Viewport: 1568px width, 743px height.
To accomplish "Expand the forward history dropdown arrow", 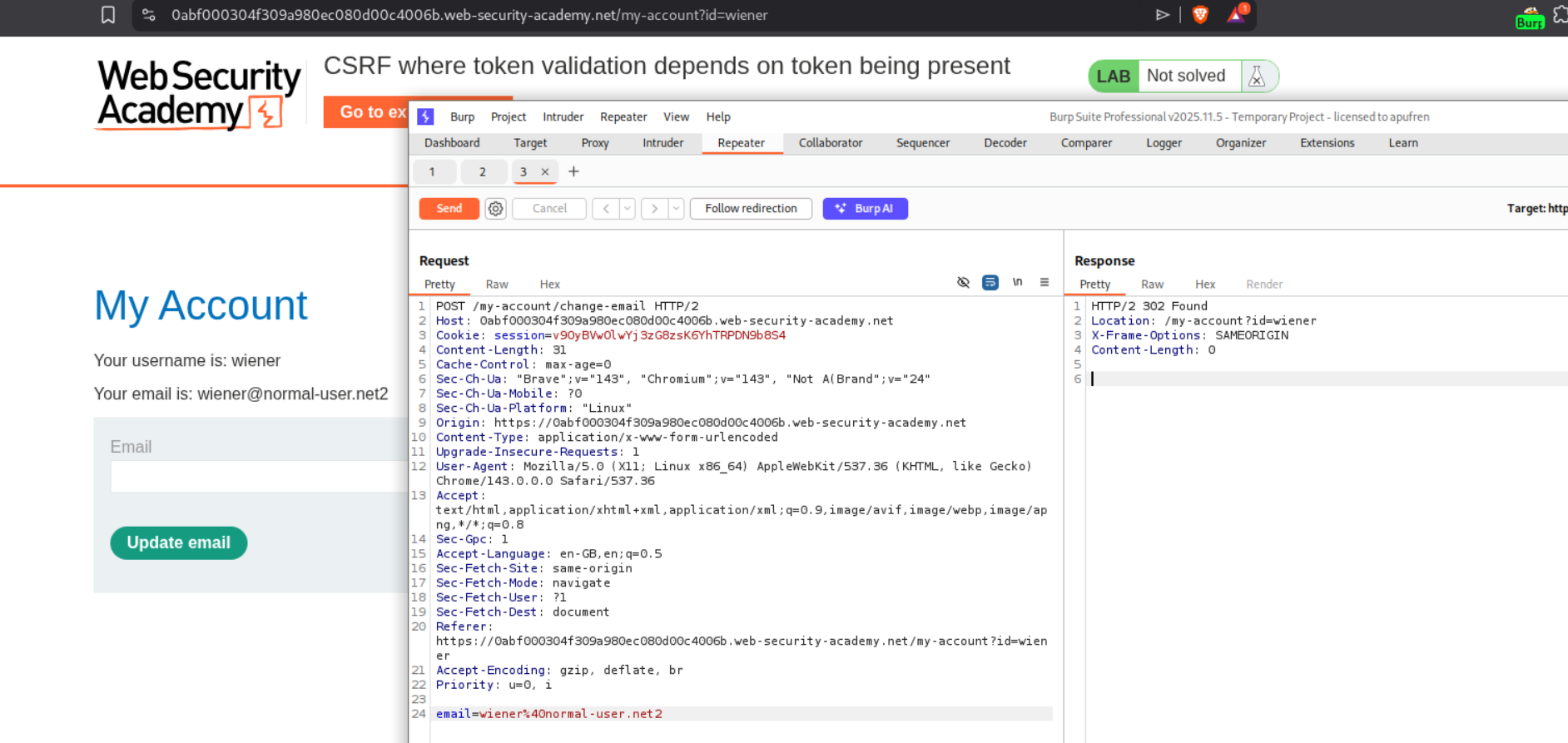I will click(x=676, y=209).
